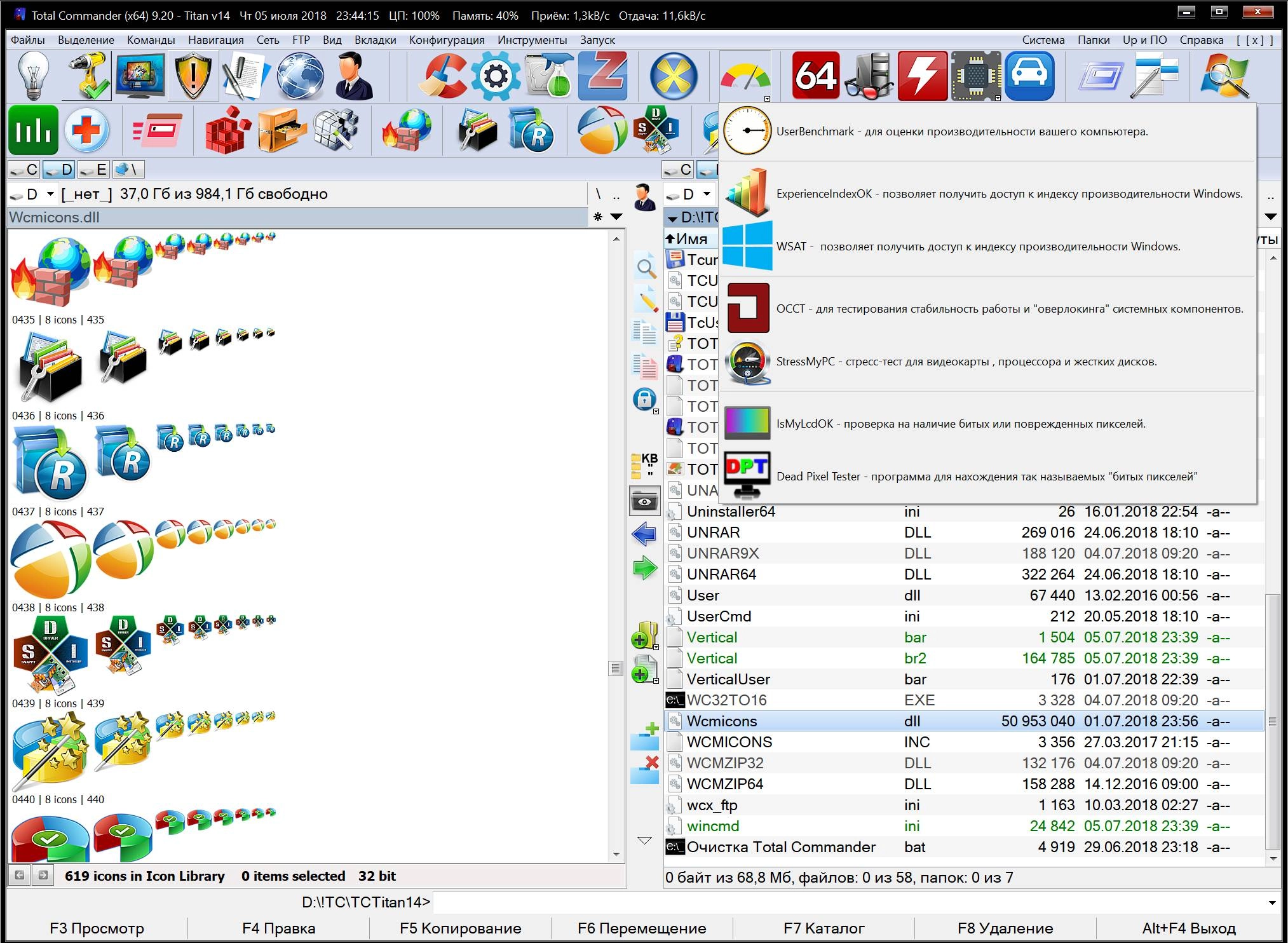Select the 0438 icon group large thumbnail
1288x943 pixels.
(x=50, y=559)
